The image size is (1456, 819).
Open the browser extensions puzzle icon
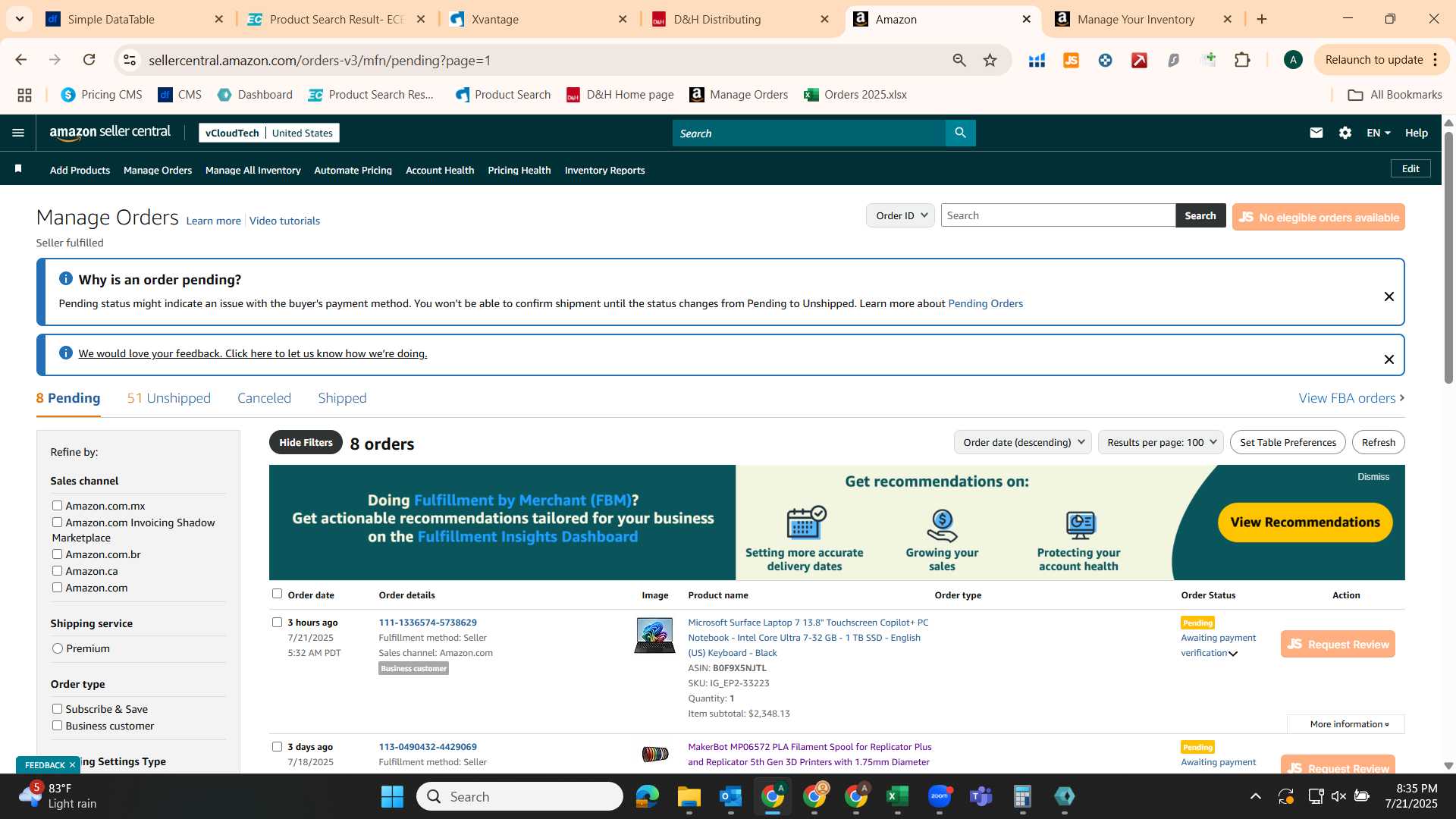[1242, 60]
